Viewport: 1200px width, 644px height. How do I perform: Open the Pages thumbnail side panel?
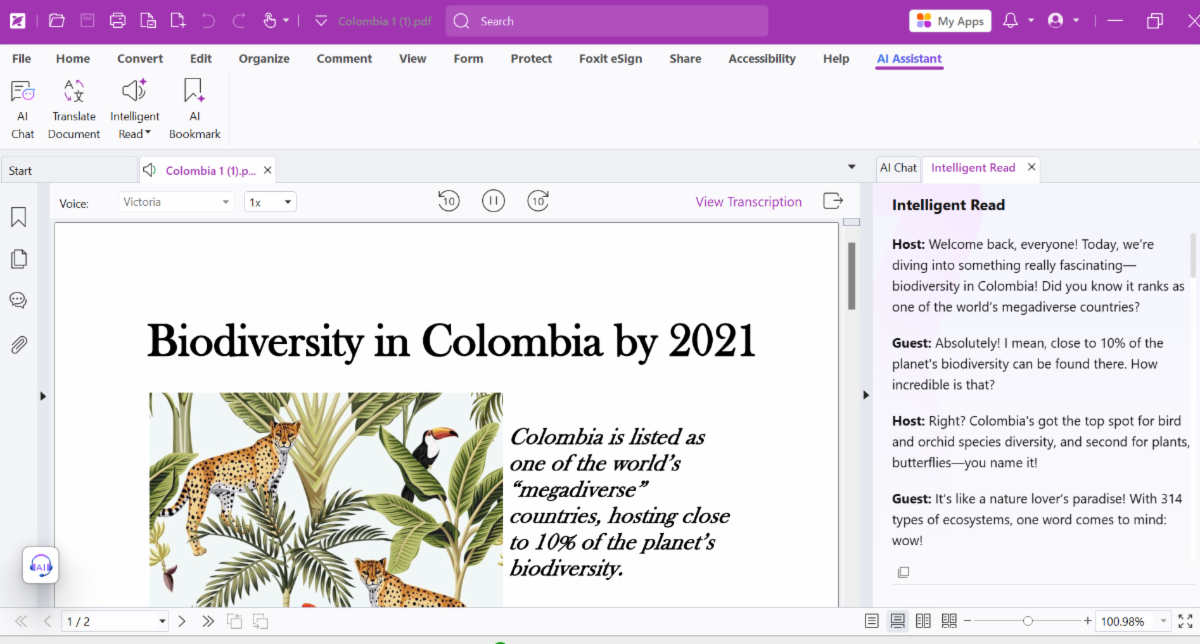tap(18, 259)
